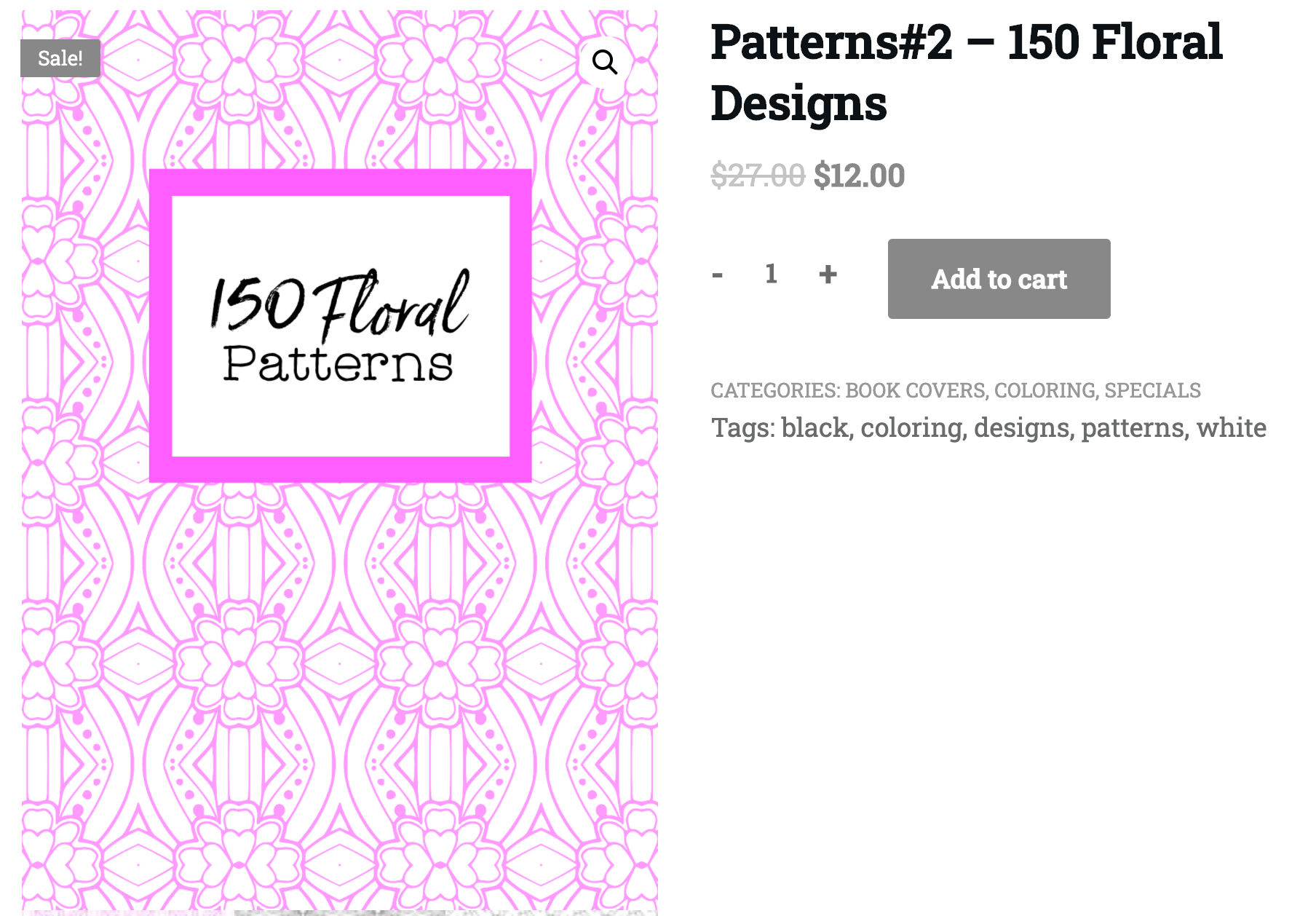
Task: Click the magnifier zoom icon on image
Action: click(604, 63)
